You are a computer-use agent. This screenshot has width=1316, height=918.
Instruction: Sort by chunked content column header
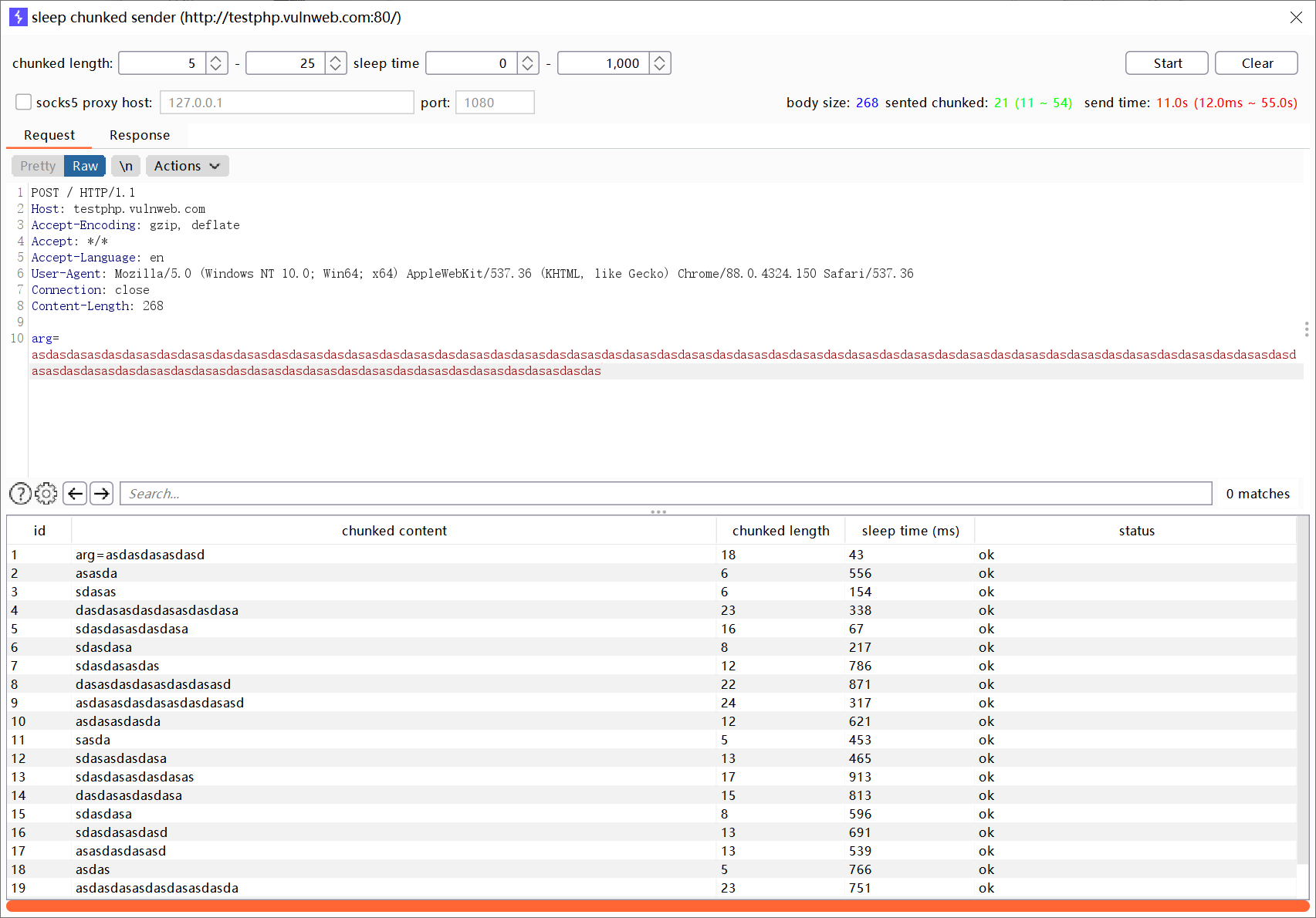[394, 531]
